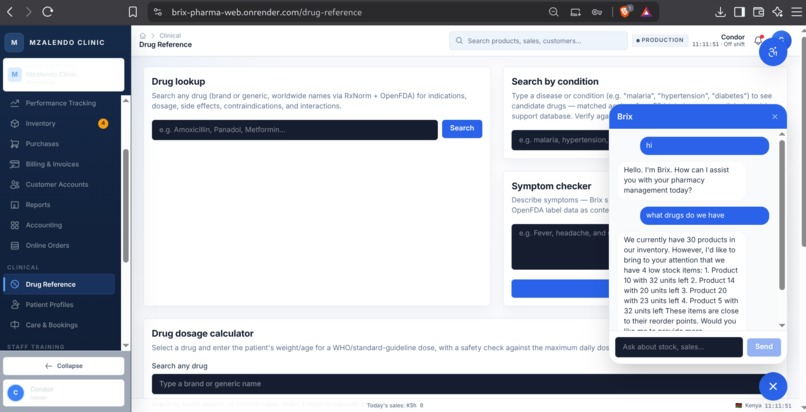Click the 'hi' chat bubble
This screenshot has height=412, width=806.
tap(704, 145)
